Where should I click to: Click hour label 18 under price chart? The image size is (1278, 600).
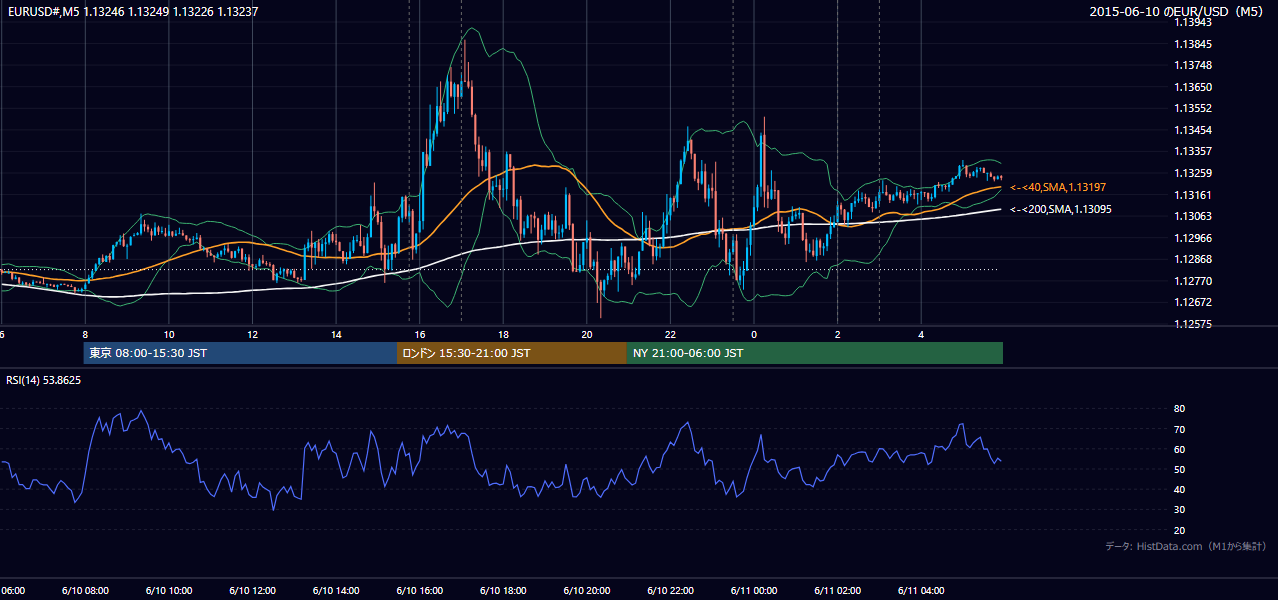[x=504, y=335]
